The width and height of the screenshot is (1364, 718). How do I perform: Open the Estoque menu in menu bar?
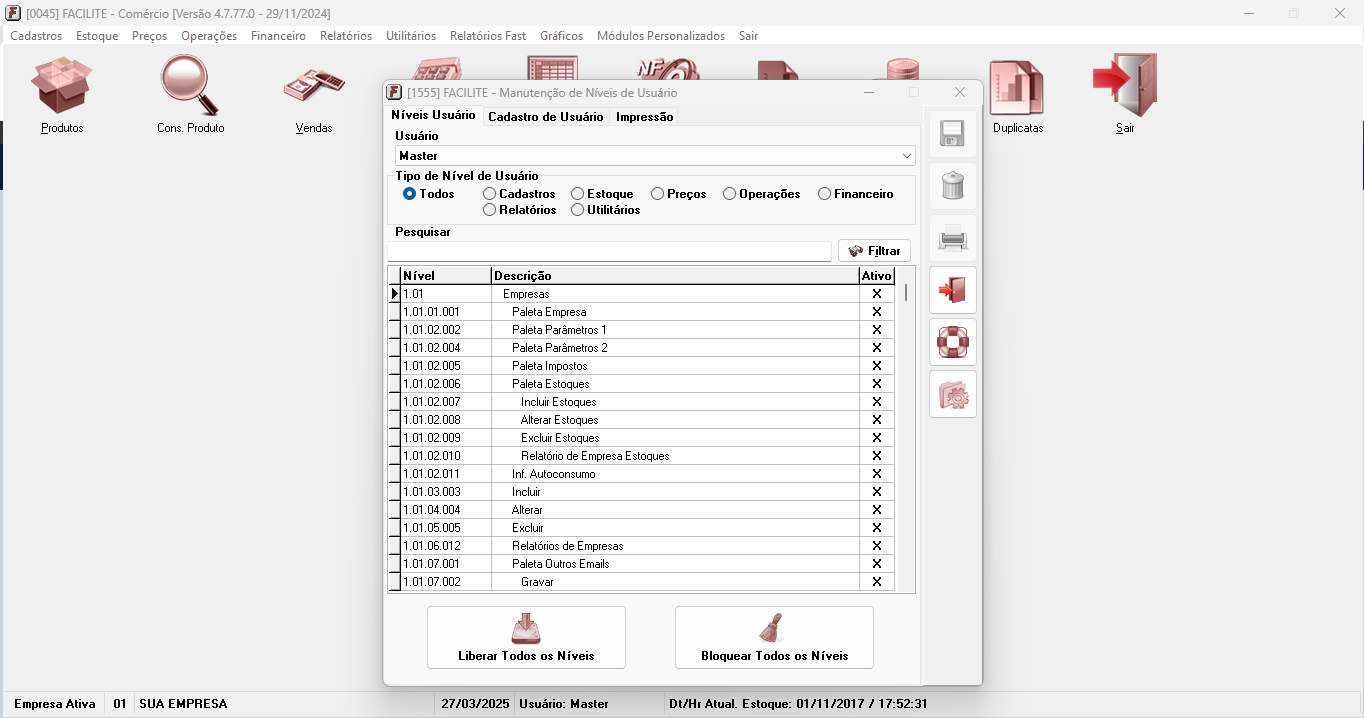click(97, 36)
